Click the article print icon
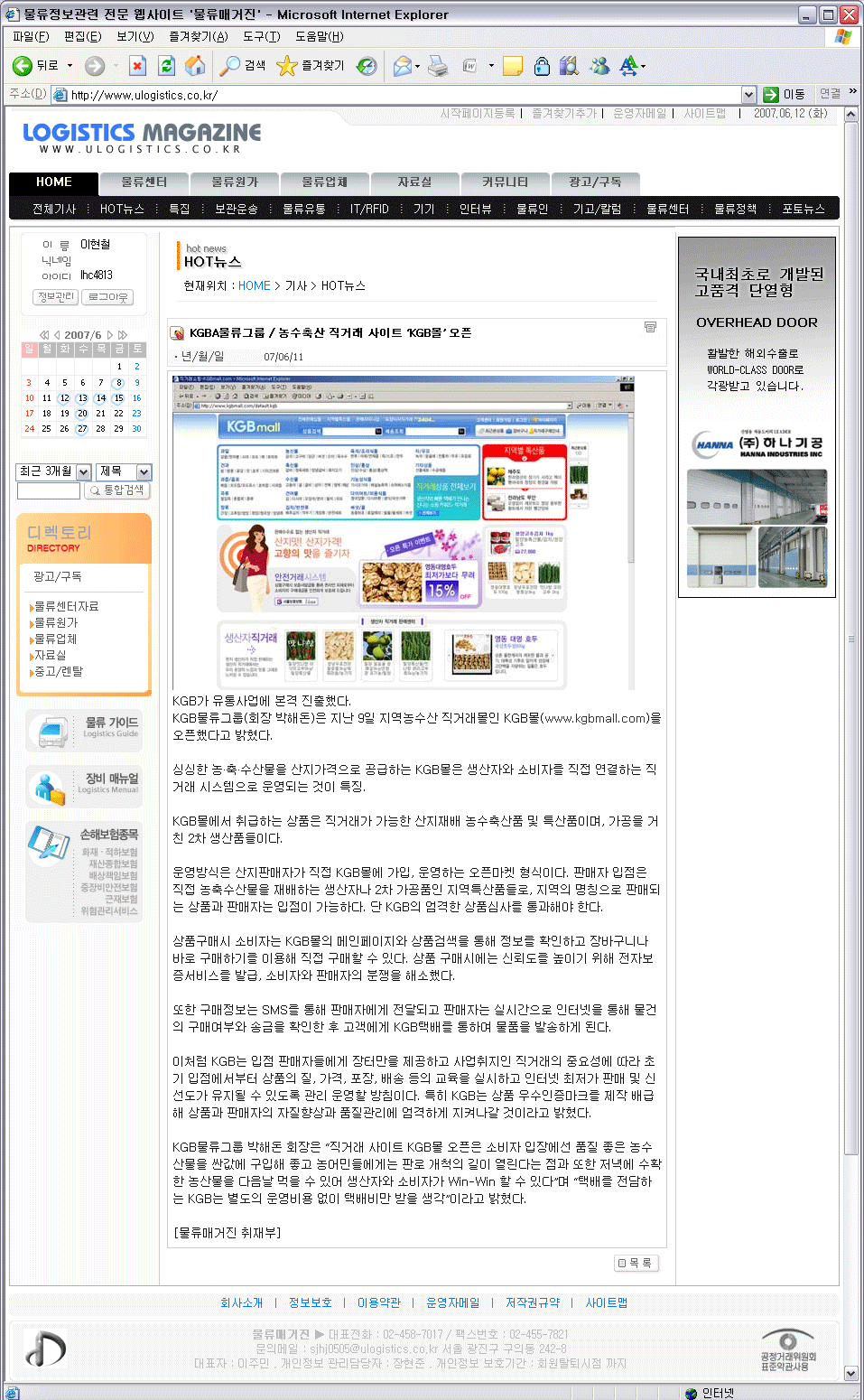This screenshot has height=1400, width=864. (650, 327)
